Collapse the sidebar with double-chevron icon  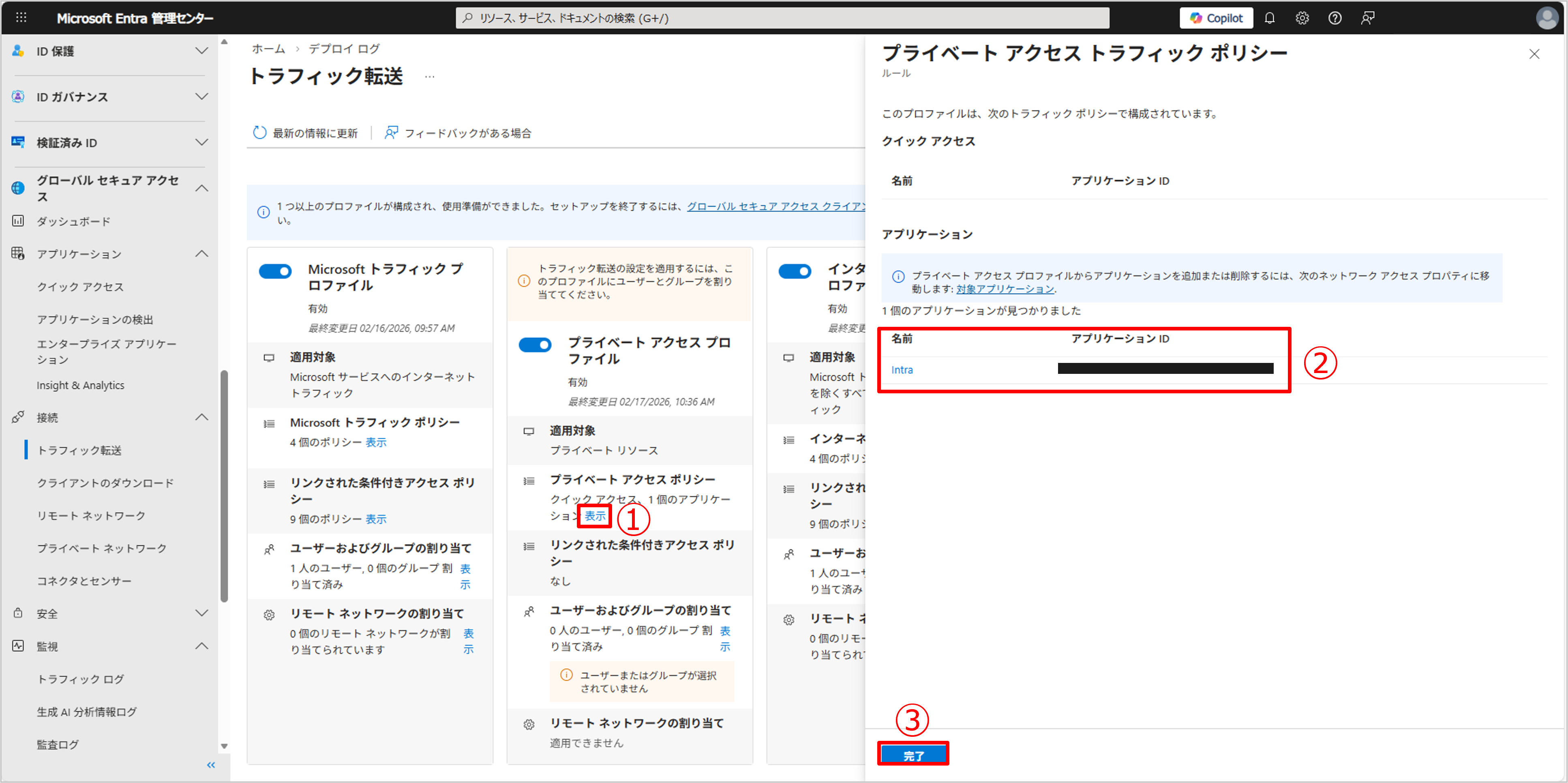point(211,765)
